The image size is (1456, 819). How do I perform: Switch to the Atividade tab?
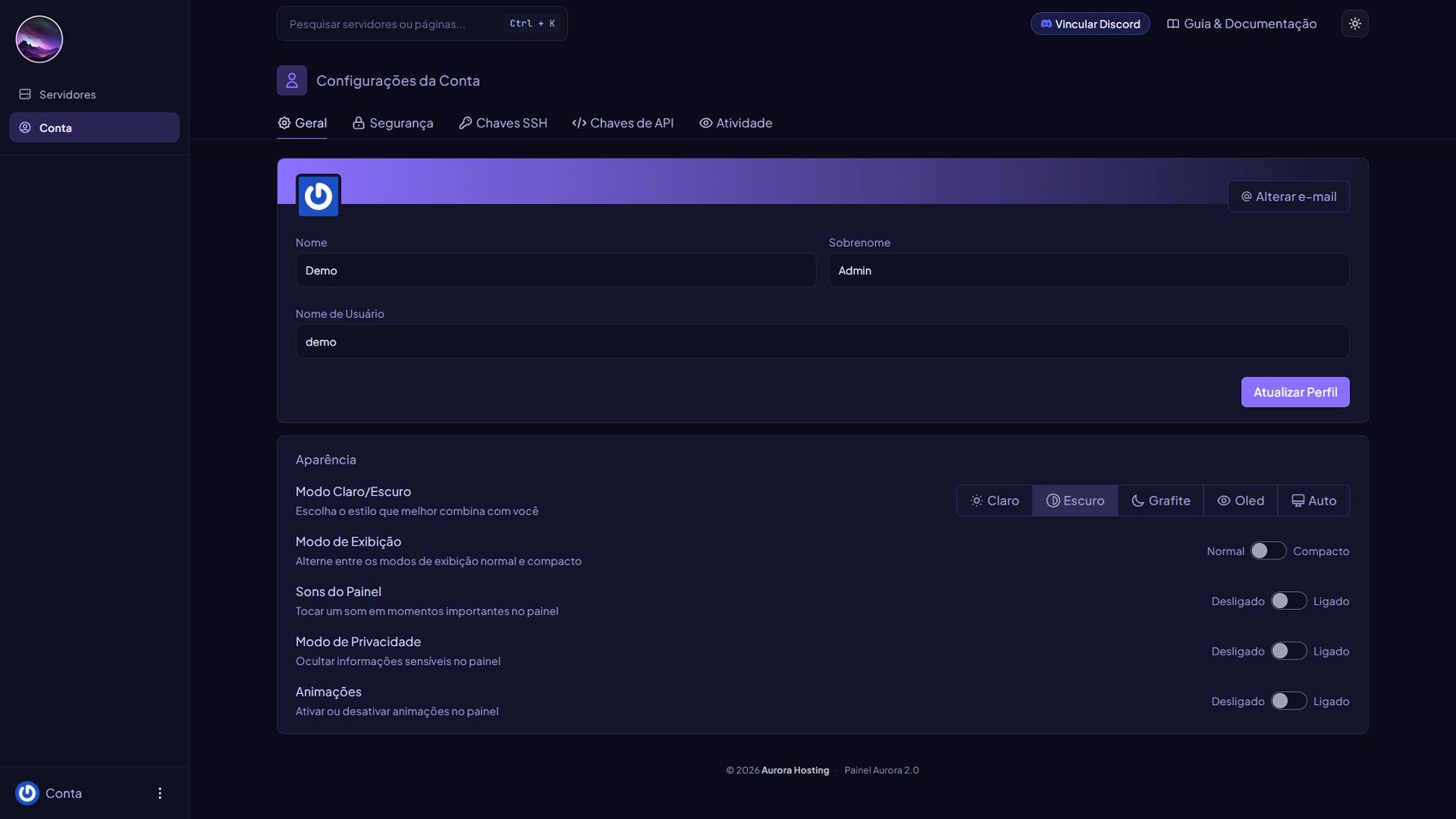point(736,123)
